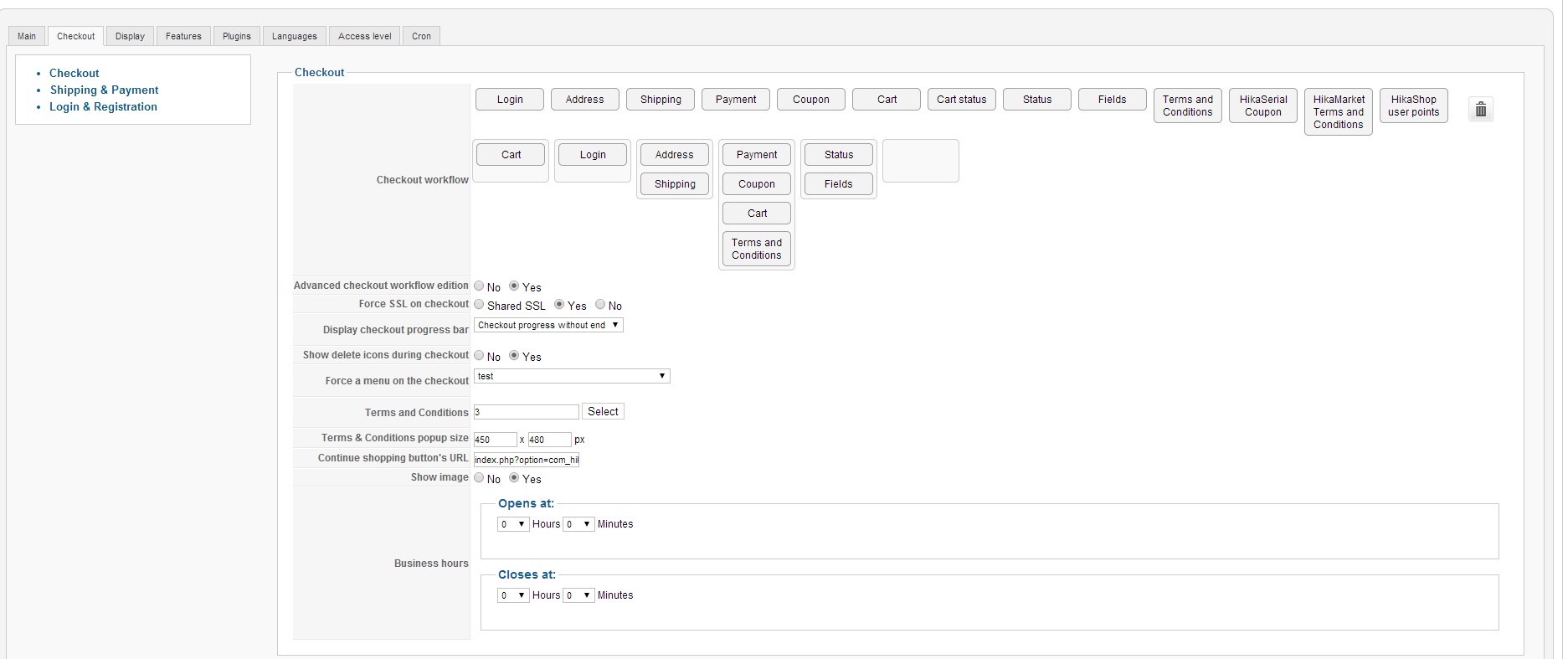Select Yes for Advanced checkout workflow edition
Viewport: 1568px width, 659px height.
[514, 286]
